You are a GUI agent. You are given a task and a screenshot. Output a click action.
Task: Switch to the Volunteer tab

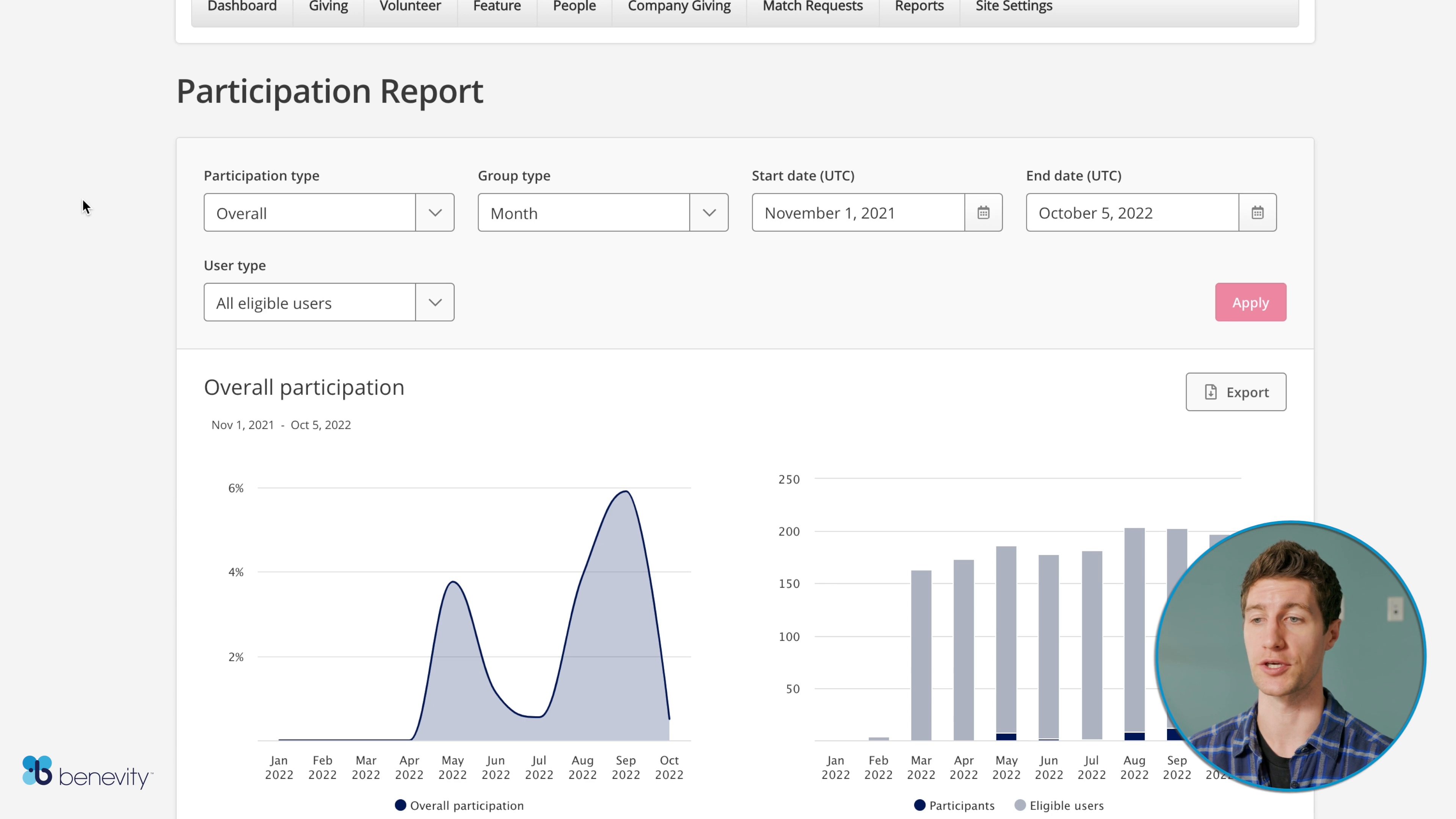pos(410,7)
